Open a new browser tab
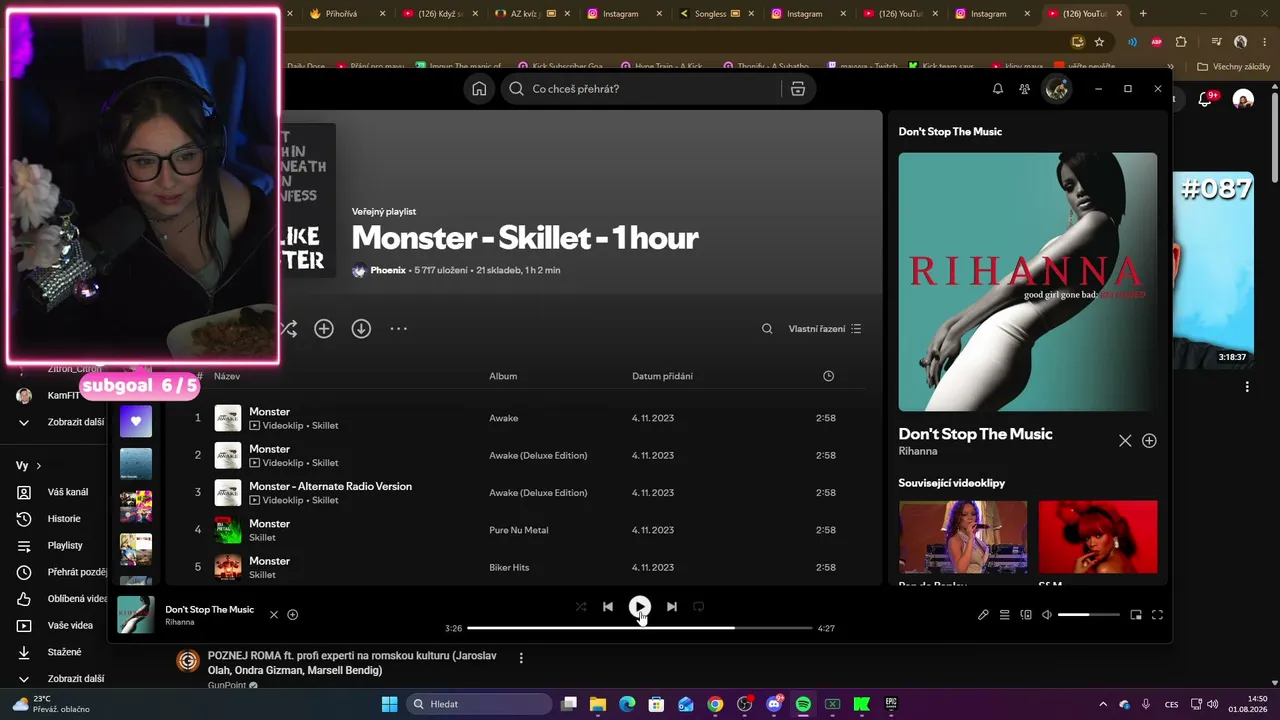Image resolution: width=1280 pixels, height=720 pixels. click(x=1143, y=14)
